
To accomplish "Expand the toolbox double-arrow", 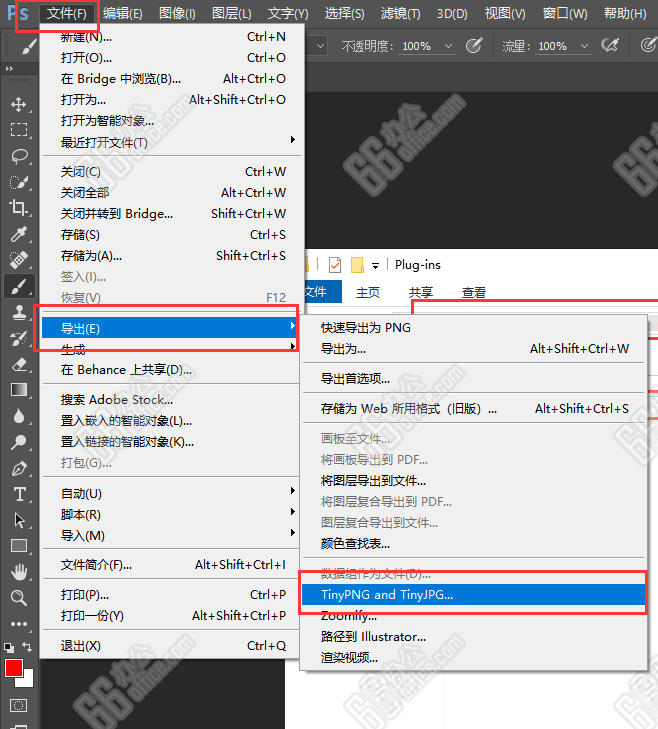I will [9, 69].
